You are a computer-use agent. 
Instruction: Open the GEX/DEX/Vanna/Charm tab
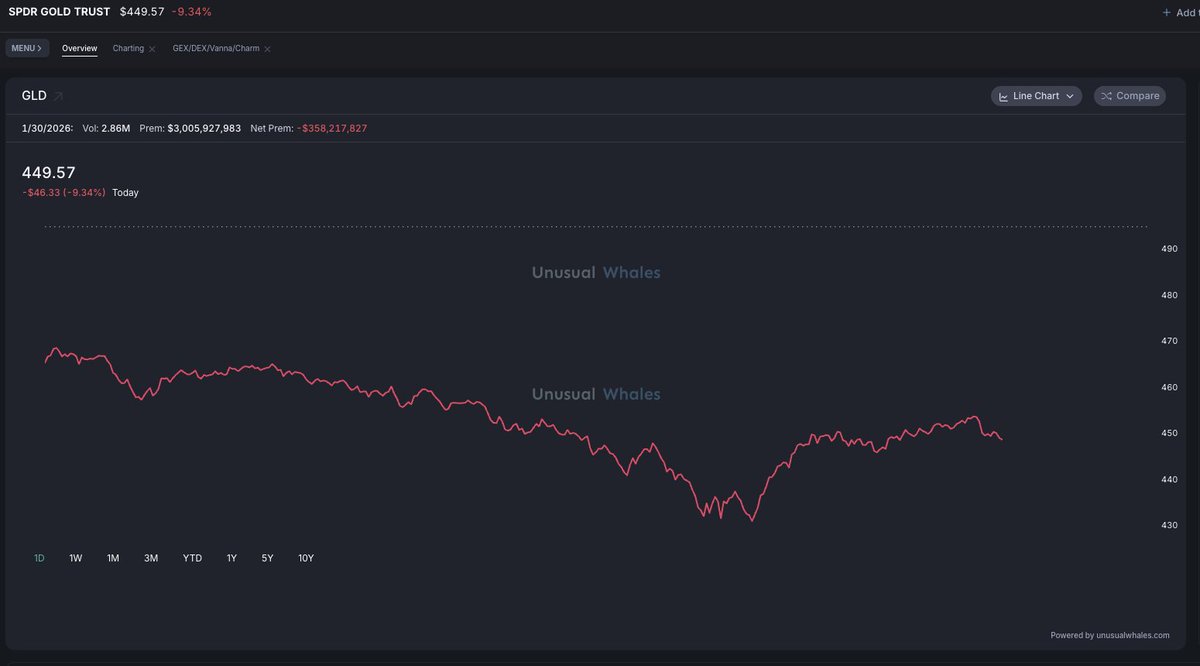216,48
